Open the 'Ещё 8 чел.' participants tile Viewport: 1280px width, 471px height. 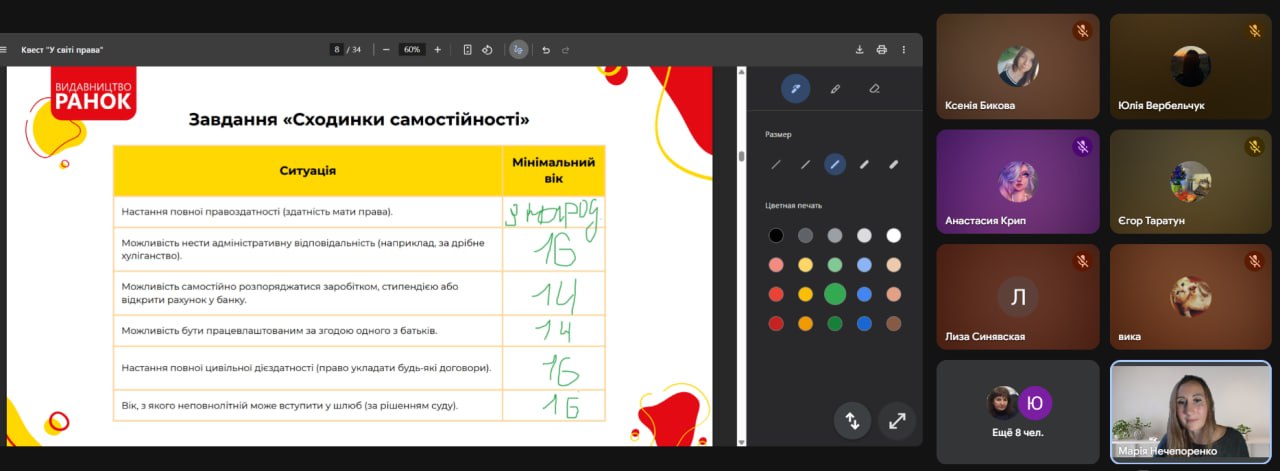click(x=1017, y=411)
